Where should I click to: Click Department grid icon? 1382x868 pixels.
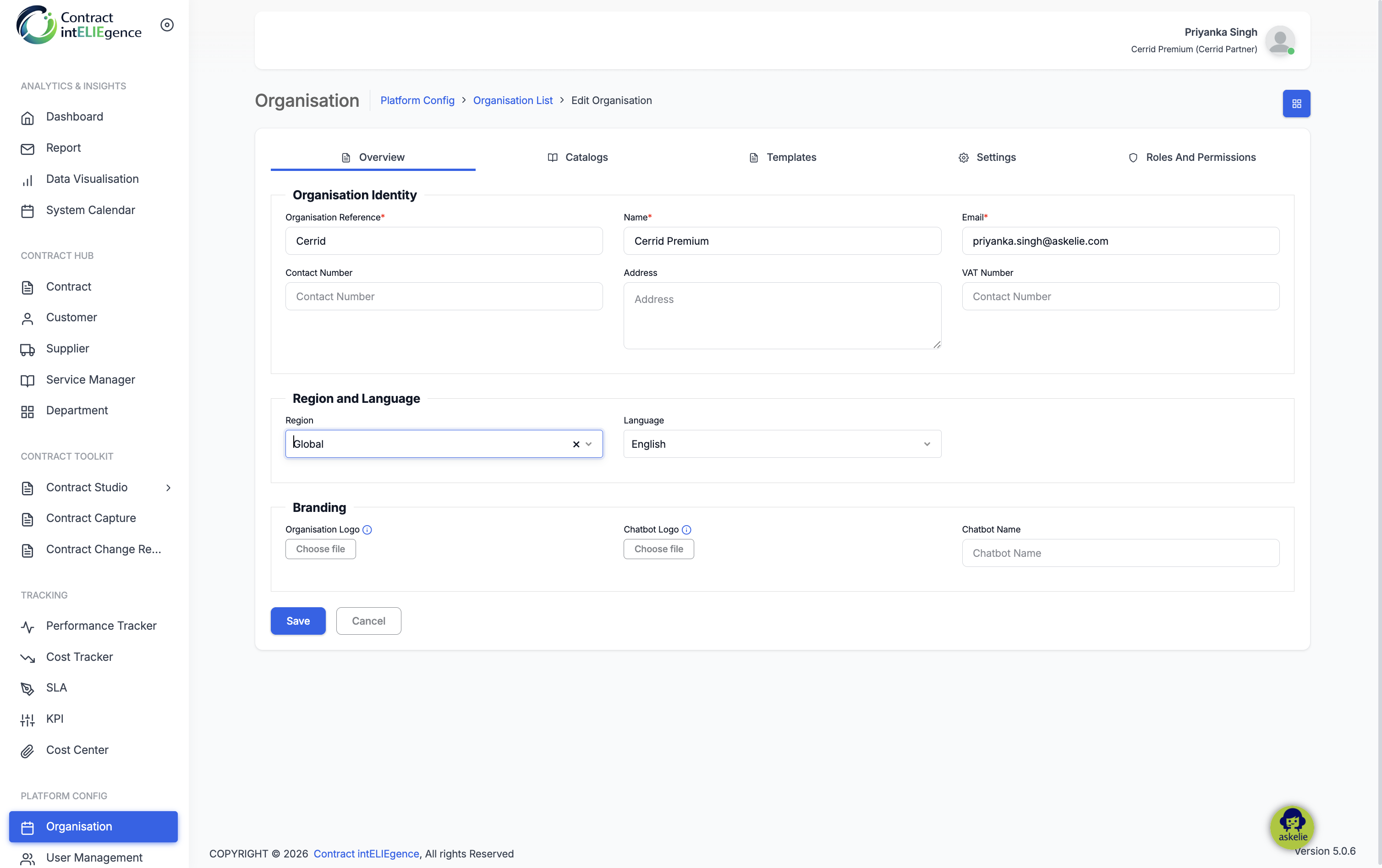(x=27, y=412)
